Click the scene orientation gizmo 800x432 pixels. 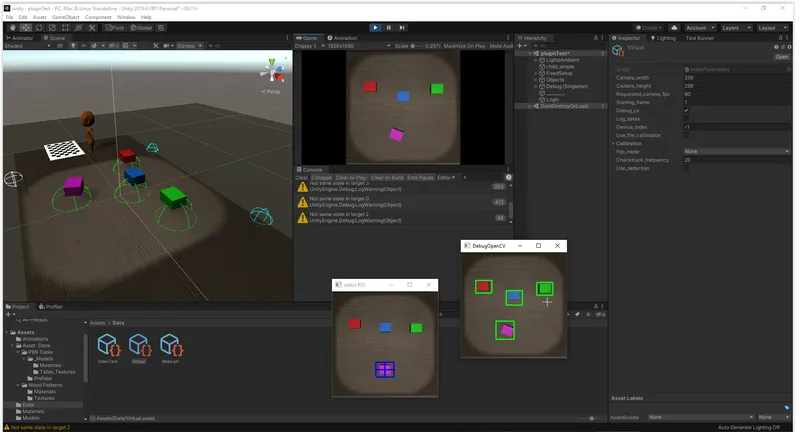click(x=272, y=72)
